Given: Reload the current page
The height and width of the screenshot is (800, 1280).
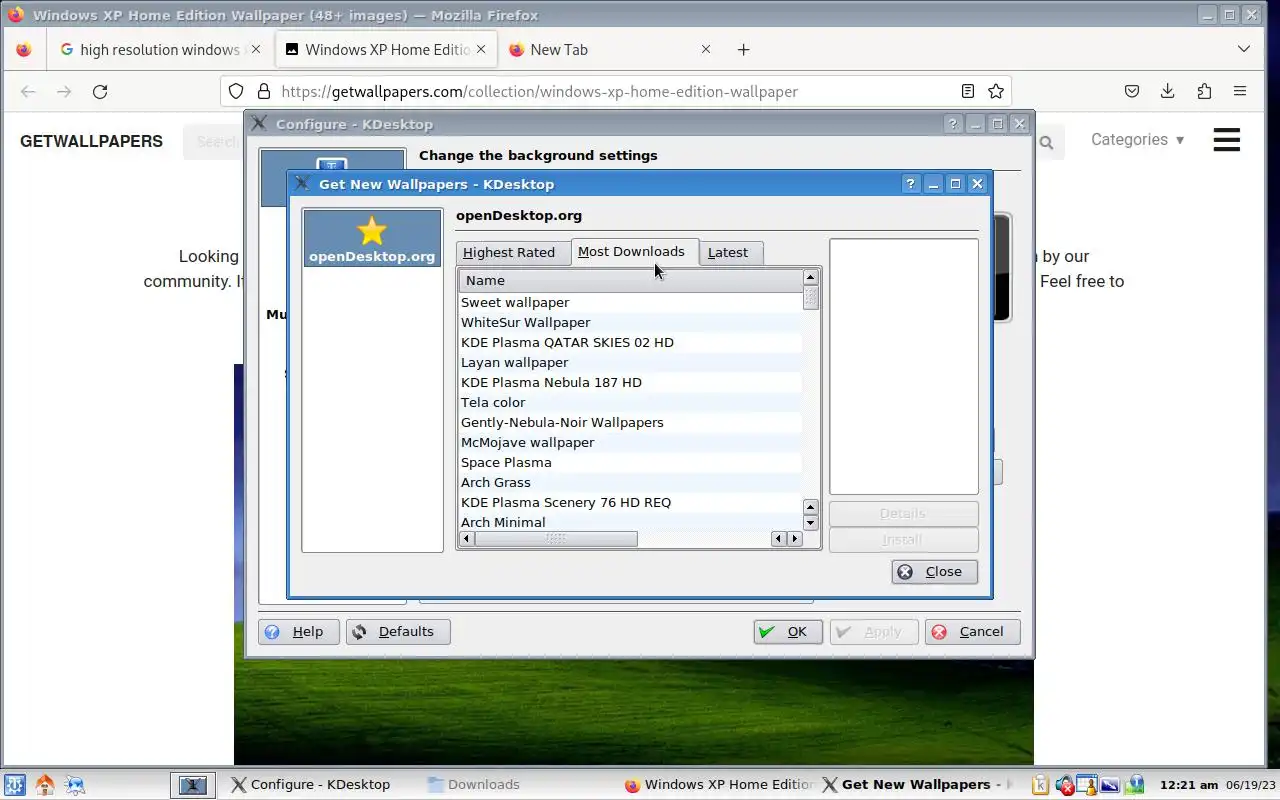Looking at the screenshot, I should click(x=100, y=91).
